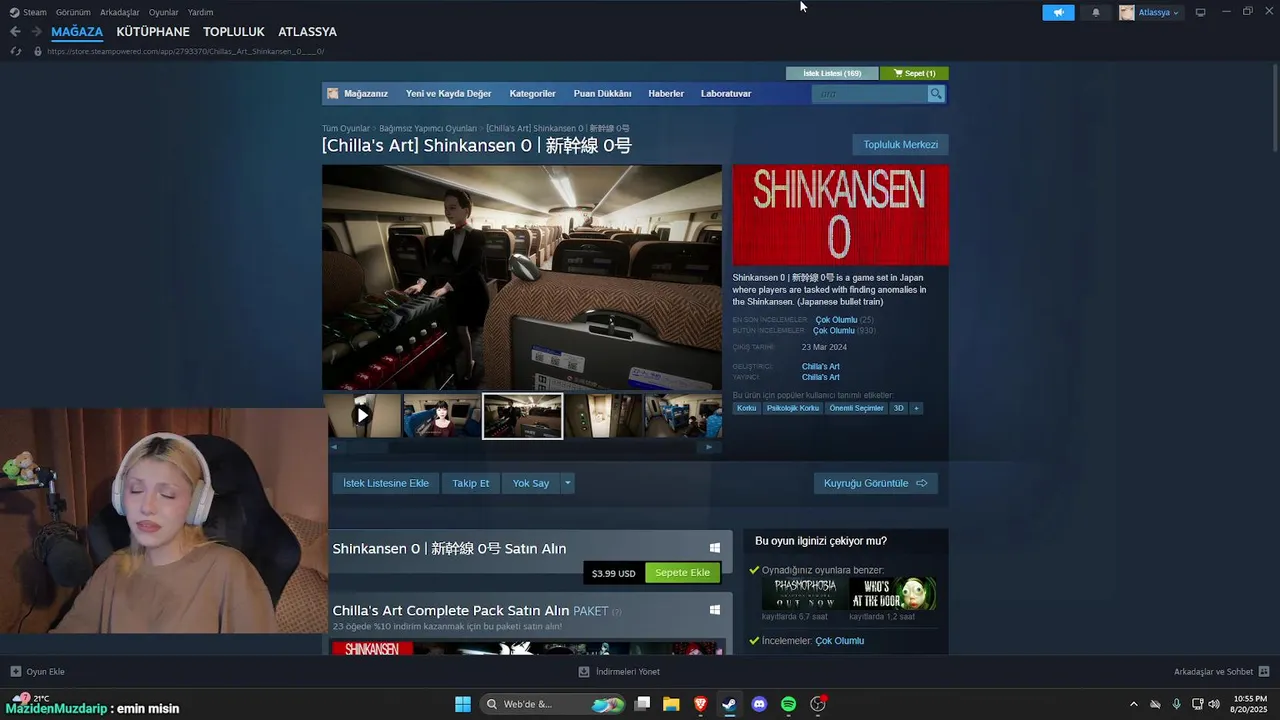Expand the Atlassya account dropdown

pos(1149,13)
